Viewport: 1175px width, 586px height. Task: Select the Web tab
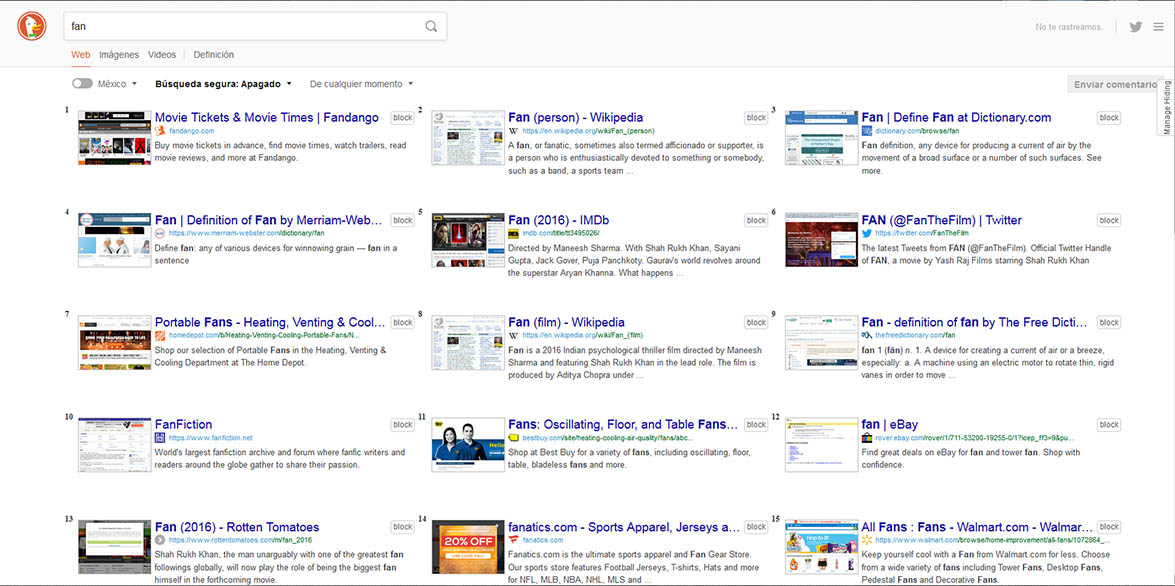(81, 55)
